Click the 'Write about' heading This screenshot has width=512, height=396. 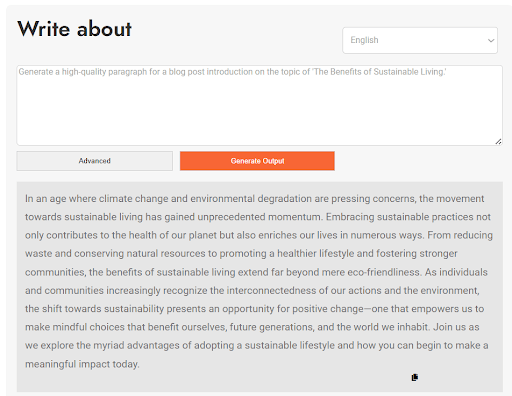pyautogui.click(x=75, y=29)
